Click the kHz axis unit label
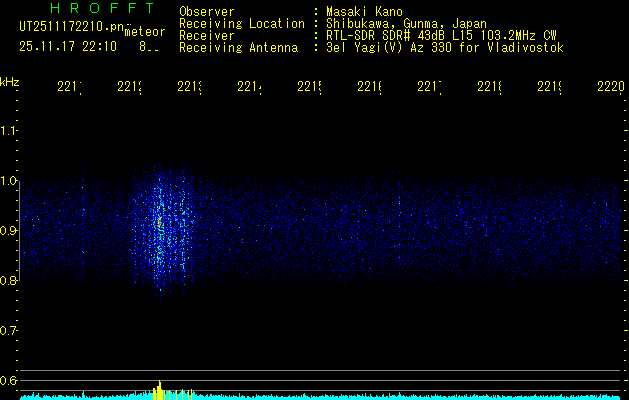The width and height of the screenshot is (629, 400). coord(10,83)
